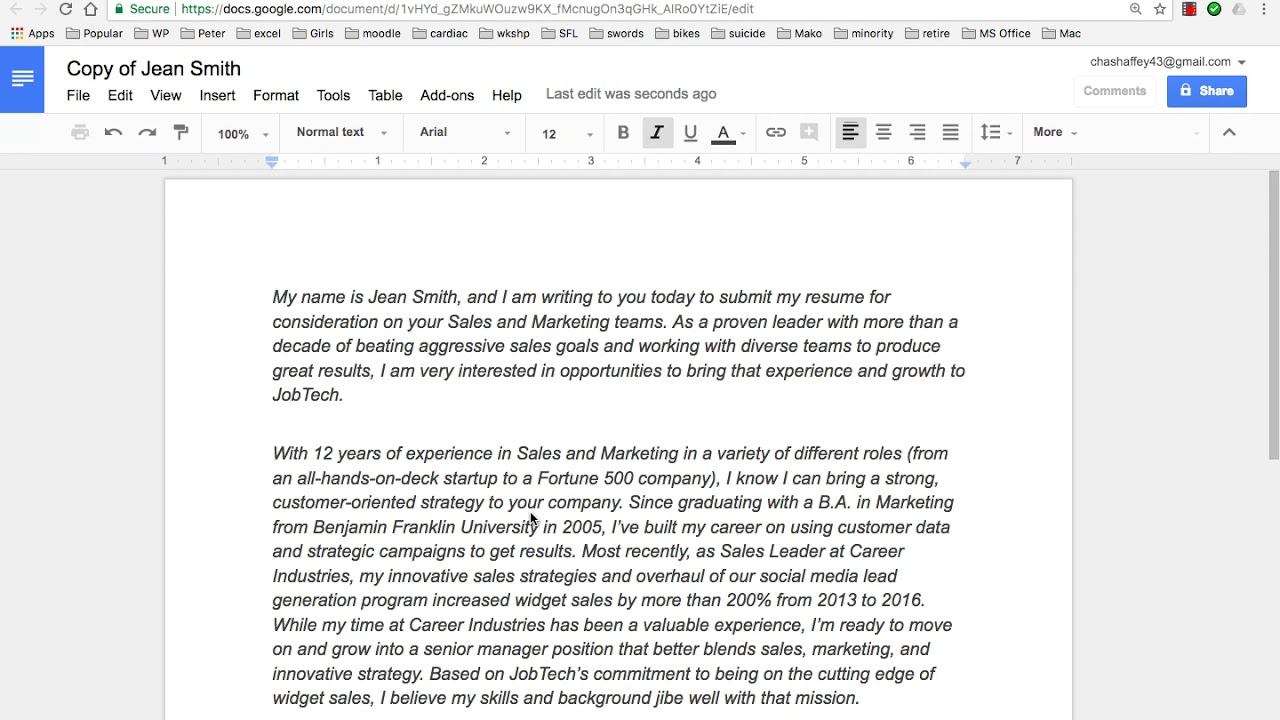Click the document title Copy of Jean Smith

[154, 69]
